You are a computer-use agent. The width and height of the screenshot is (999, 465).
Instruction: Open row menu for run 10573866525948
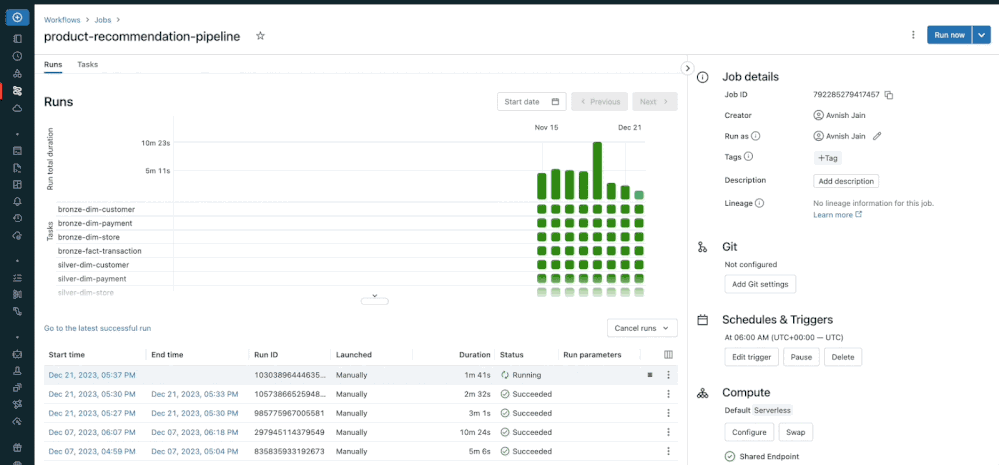[668, 394]
